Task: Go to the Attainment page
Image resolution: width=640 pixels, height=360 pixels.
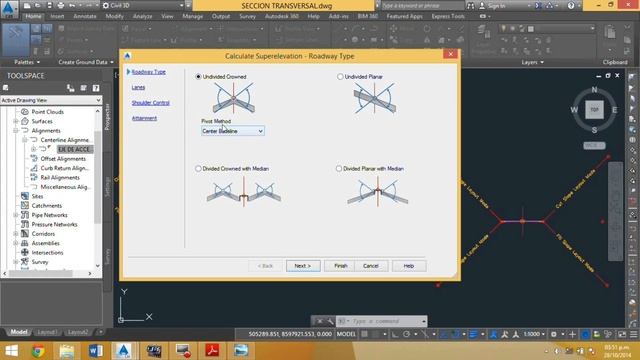Action: [x=144, y=118]
